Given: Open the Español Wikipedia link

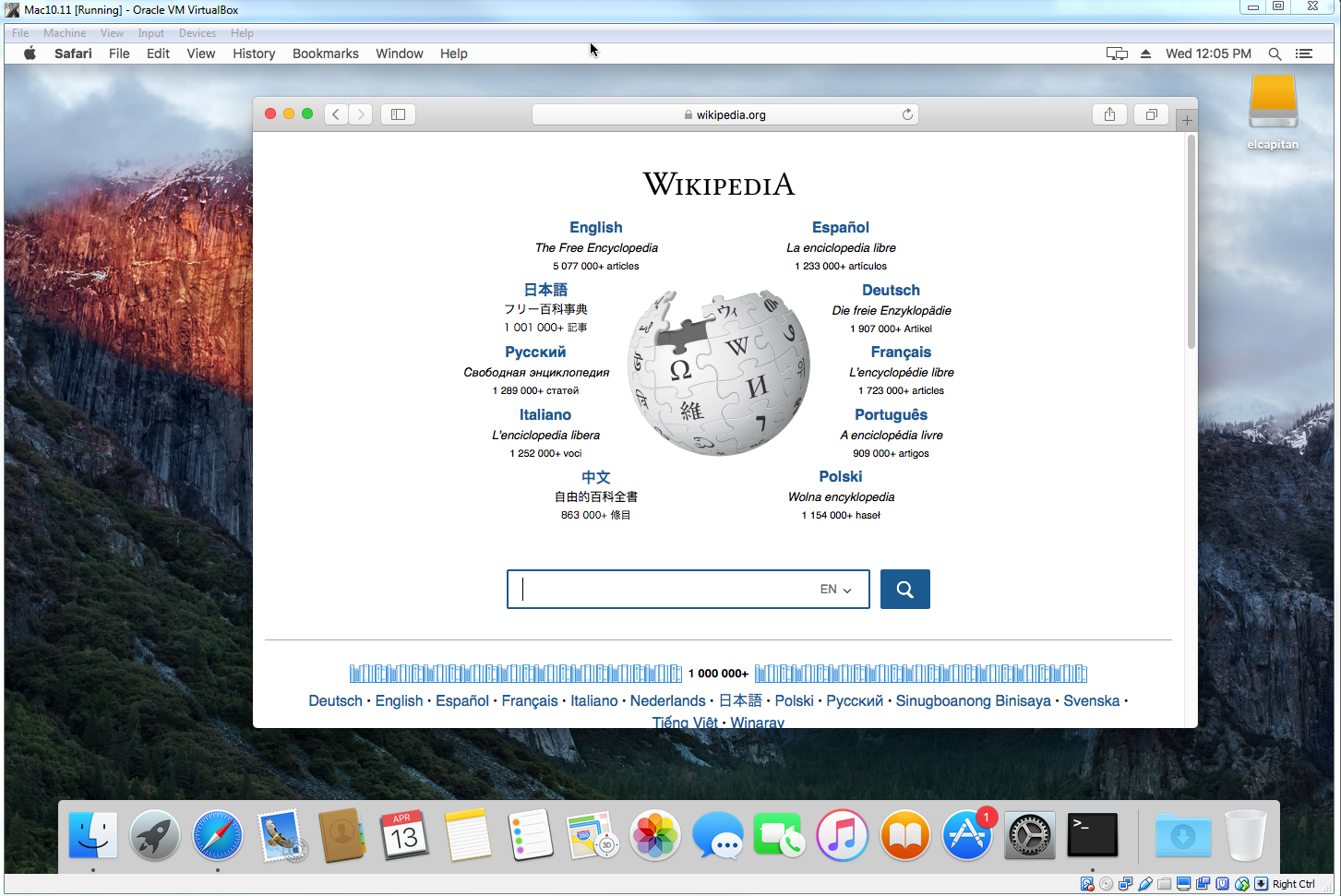Looking at the screenshot, I should 841,227.
